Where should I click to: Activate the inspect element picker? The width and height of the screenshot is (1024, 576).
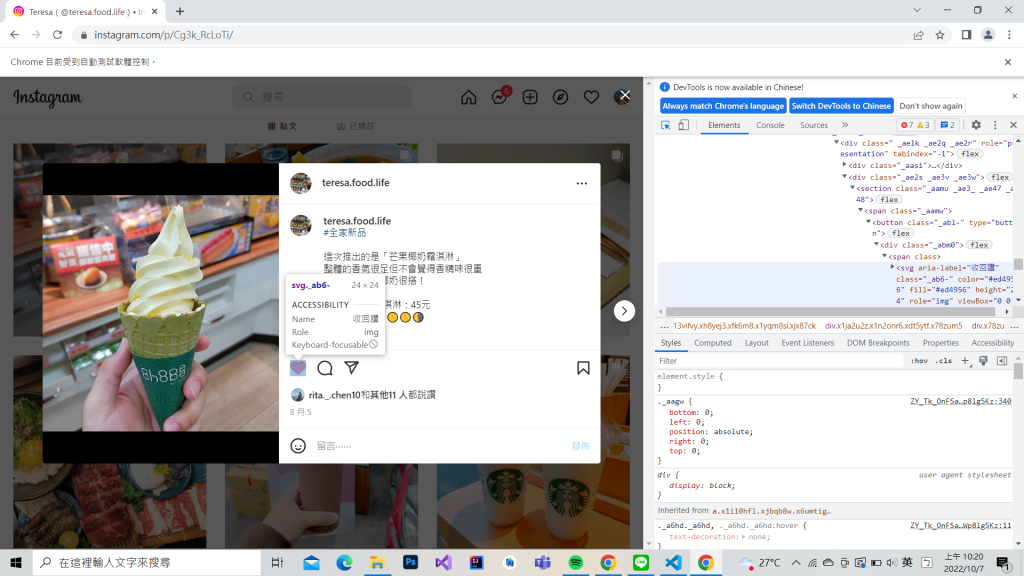665,125
